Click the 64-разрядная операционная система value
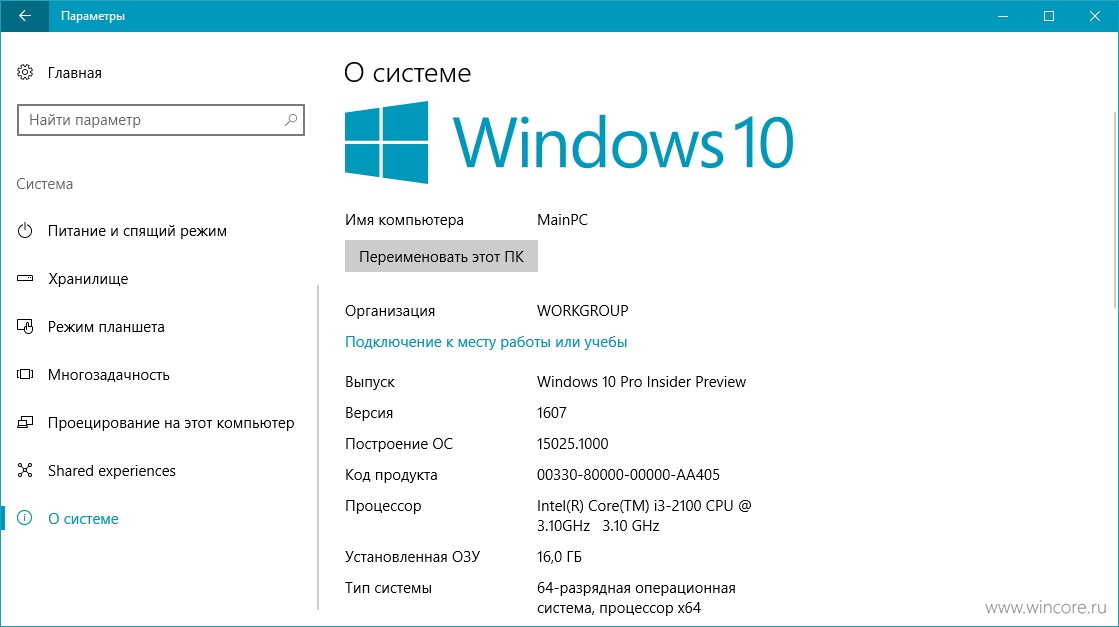This screenshot has height=627, width=1119. (636, 598)
